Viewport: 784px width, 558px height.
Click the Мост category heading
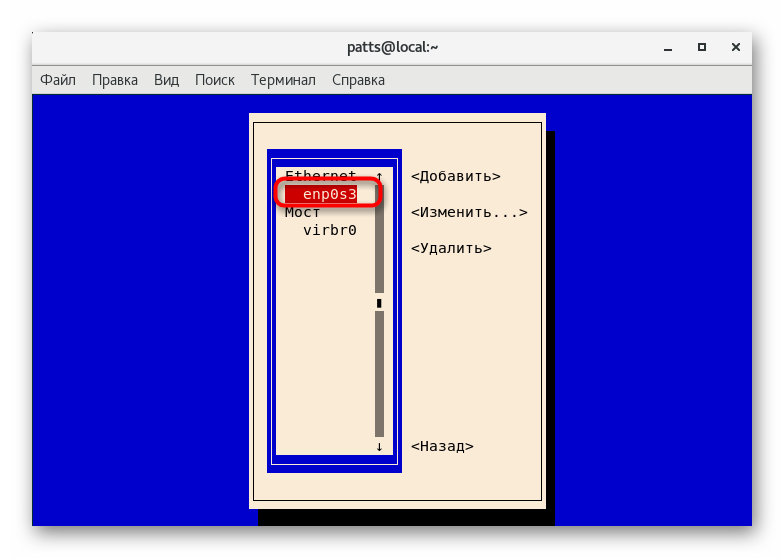(302, 212)
